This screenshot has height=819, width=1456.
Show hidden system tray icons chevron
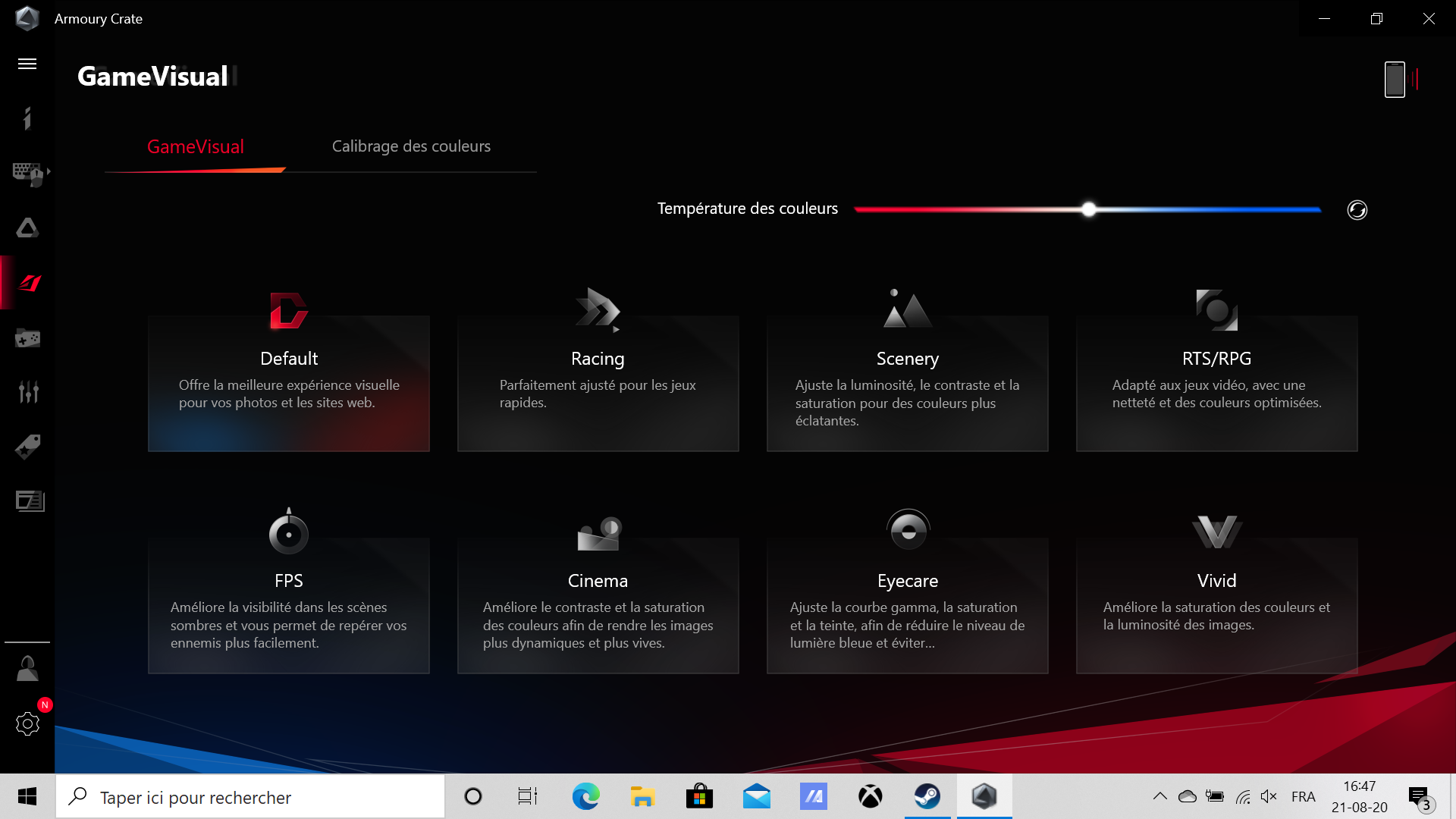(x=1159, y=796)
